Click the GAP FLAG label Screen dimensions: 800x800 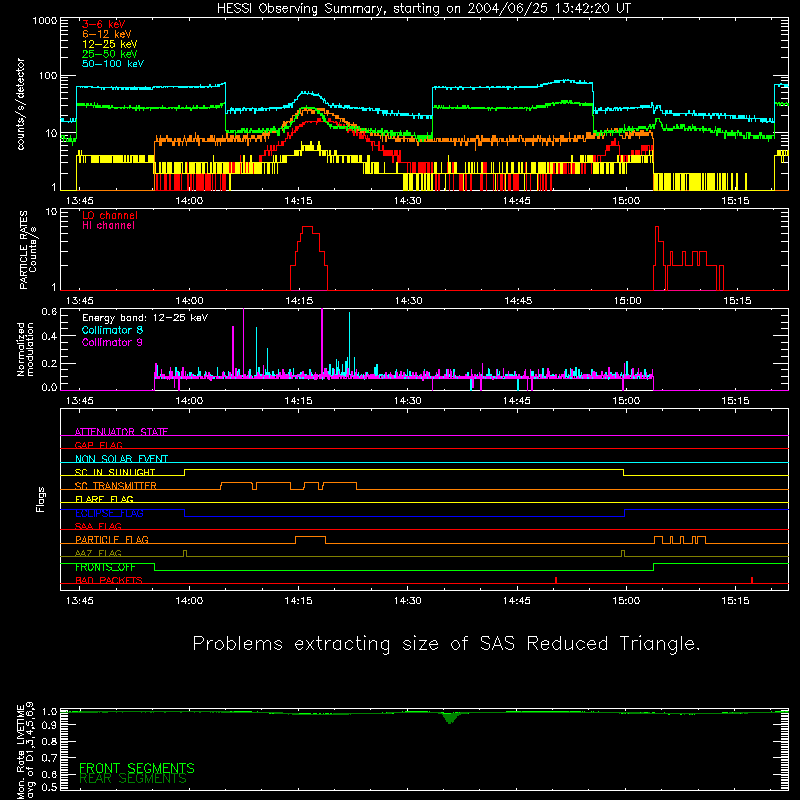coord(98,445)
